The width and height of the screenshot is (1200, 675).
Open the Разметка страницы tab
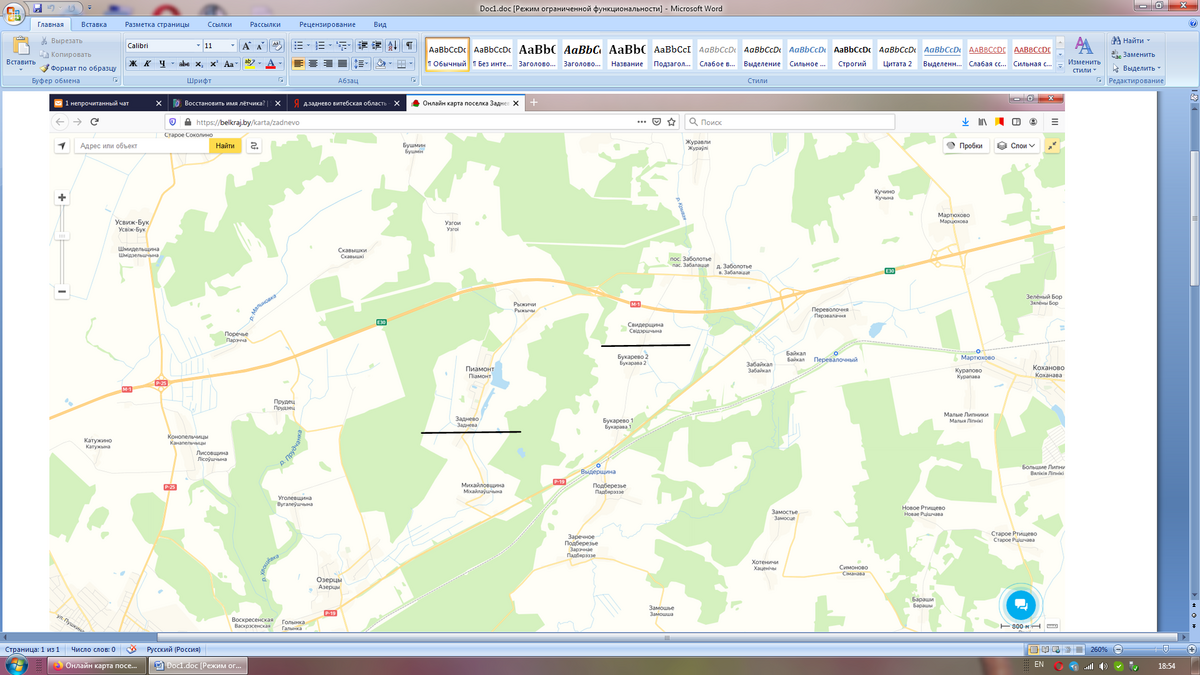pos(159,23)
